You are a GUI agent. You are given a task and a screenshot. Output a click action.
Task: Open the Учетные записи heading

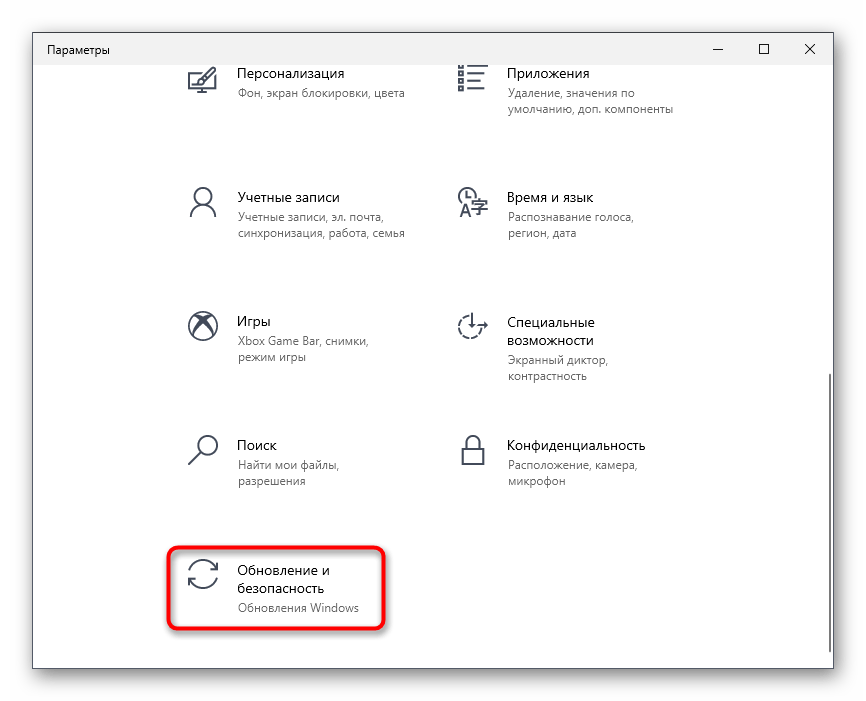288,197
